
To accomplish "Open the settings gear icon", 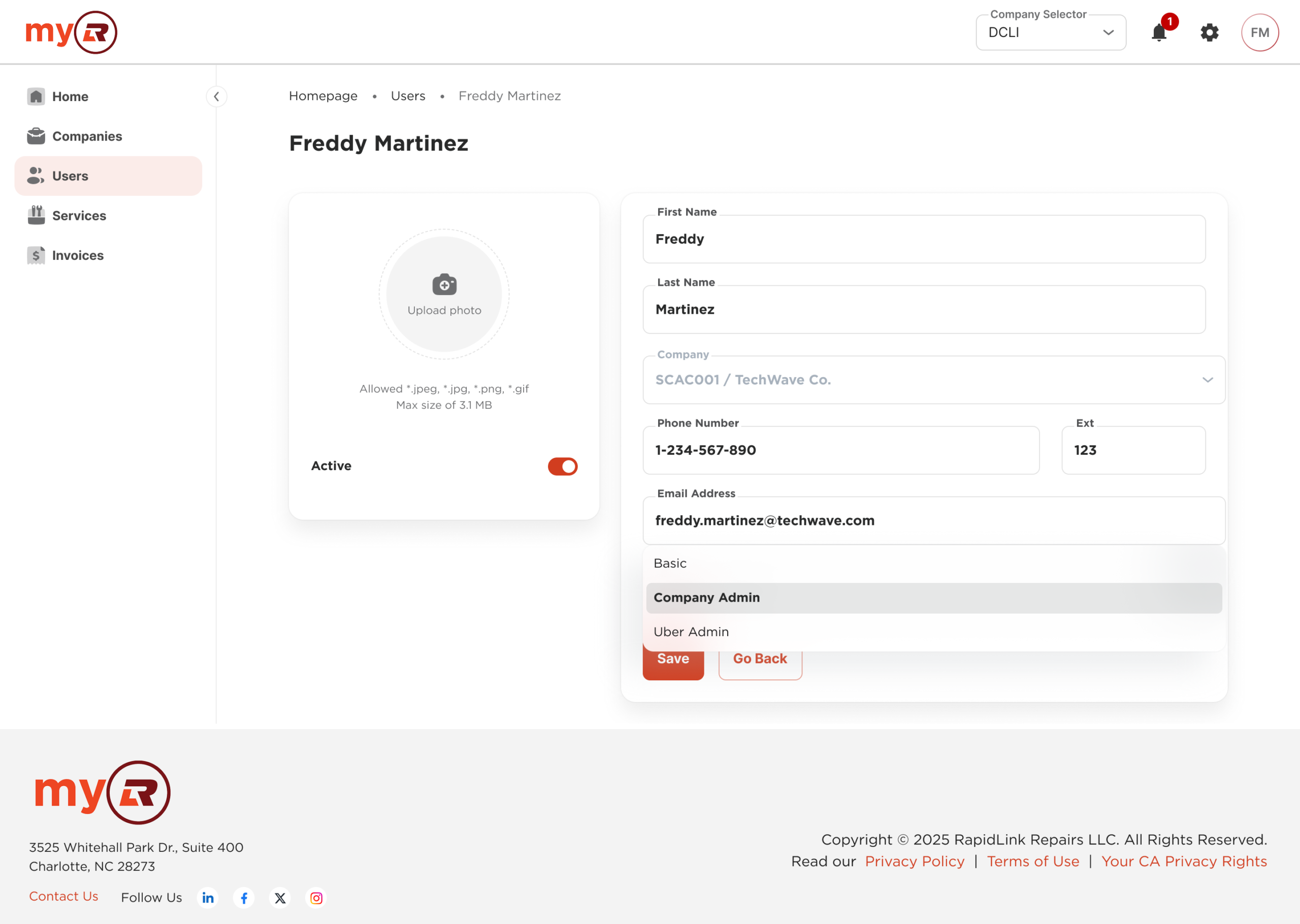I will (x=1209, y=32).
